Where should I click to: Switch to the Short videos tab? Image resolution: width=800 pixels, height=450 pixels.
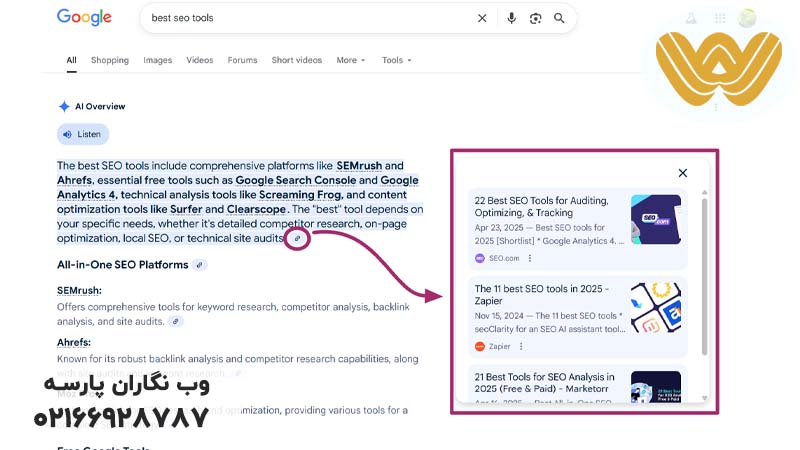pyautogui.click(x=296, y=60)
